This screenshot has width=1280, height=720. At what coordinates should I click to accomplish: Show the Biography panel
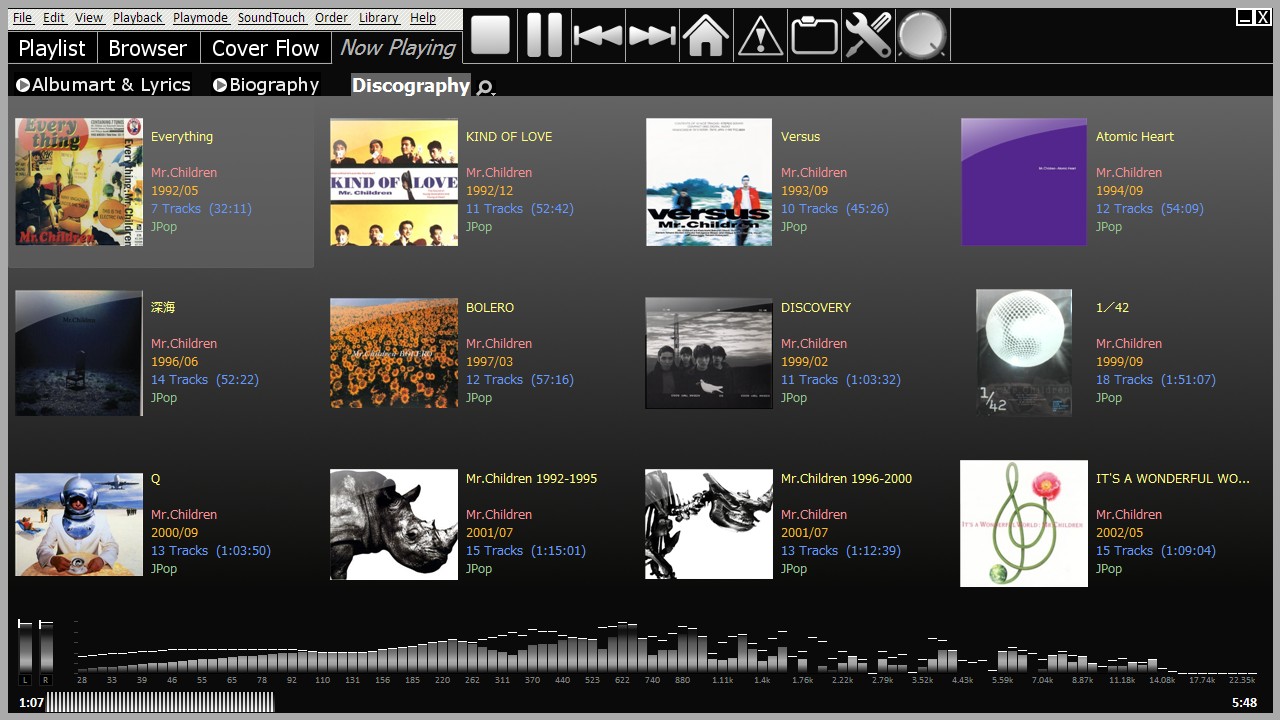(266, 85)
